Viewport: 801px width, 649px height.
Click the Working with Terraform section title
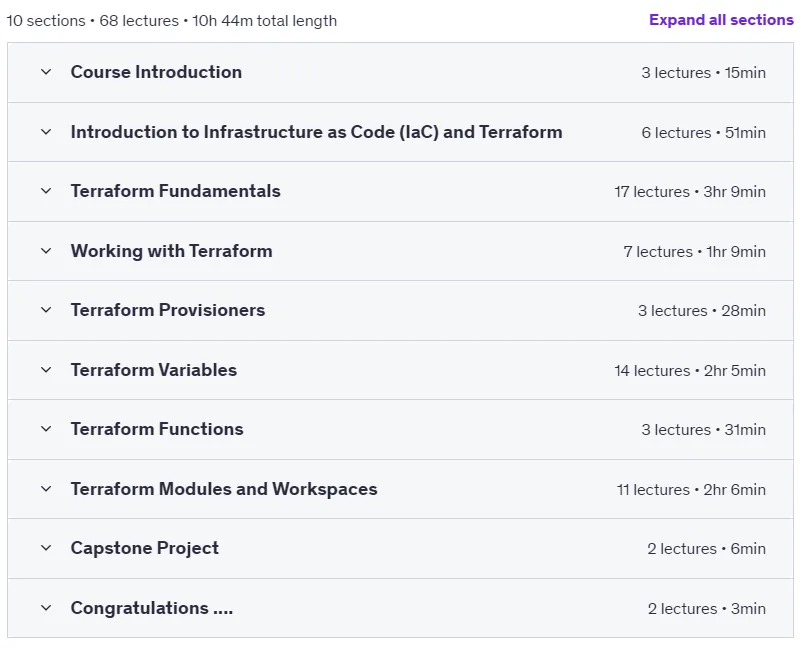pyautogui.click(x=172, y=251)
